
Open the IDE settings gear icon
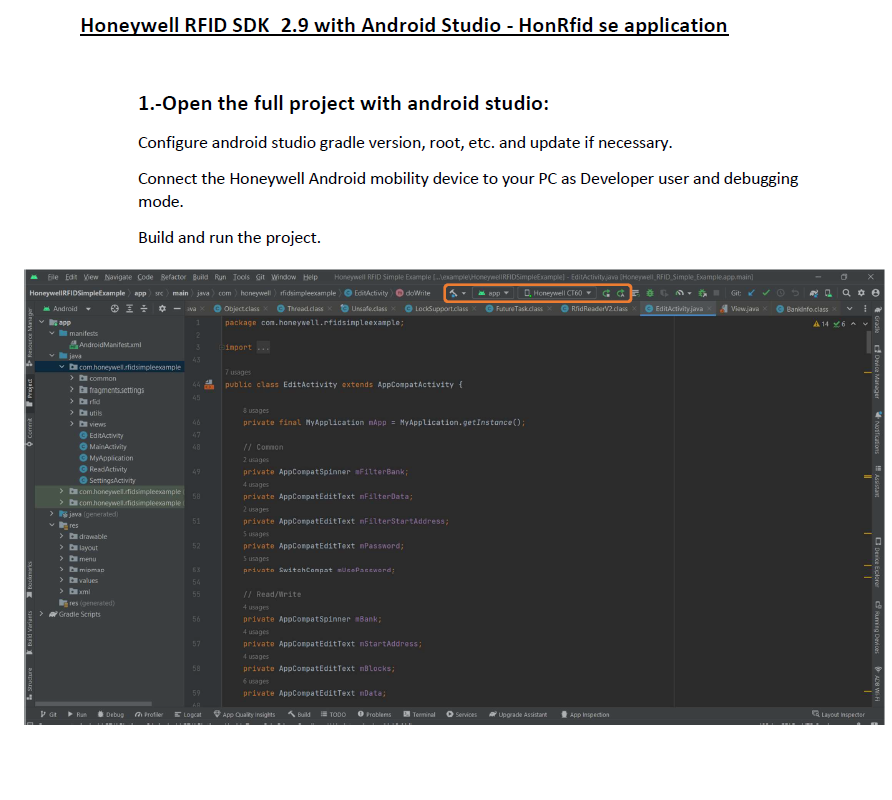(x=861, y=293)
